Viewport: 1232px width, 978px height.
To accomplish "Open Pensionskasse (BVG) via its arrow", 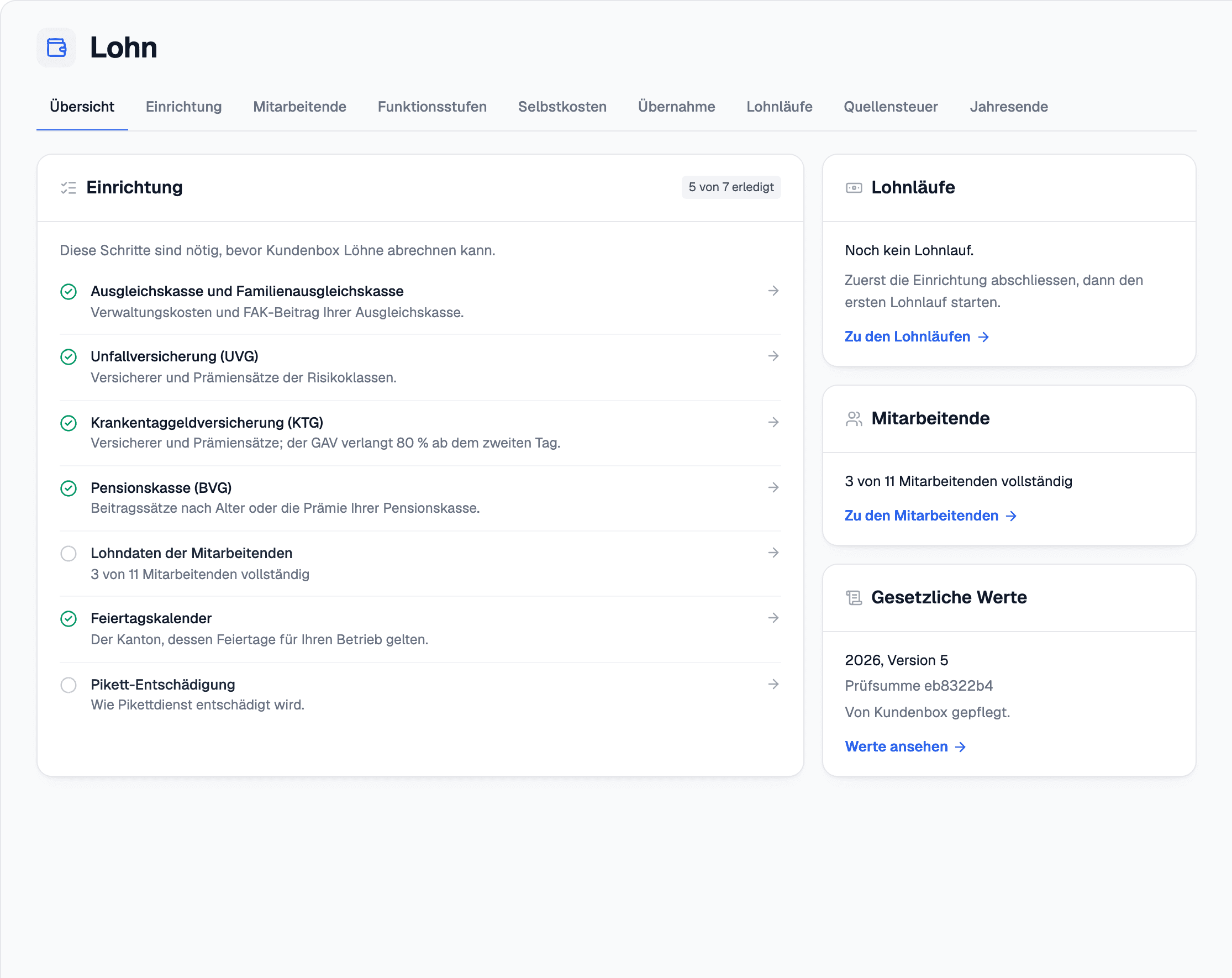I will (x=773, y=487).
